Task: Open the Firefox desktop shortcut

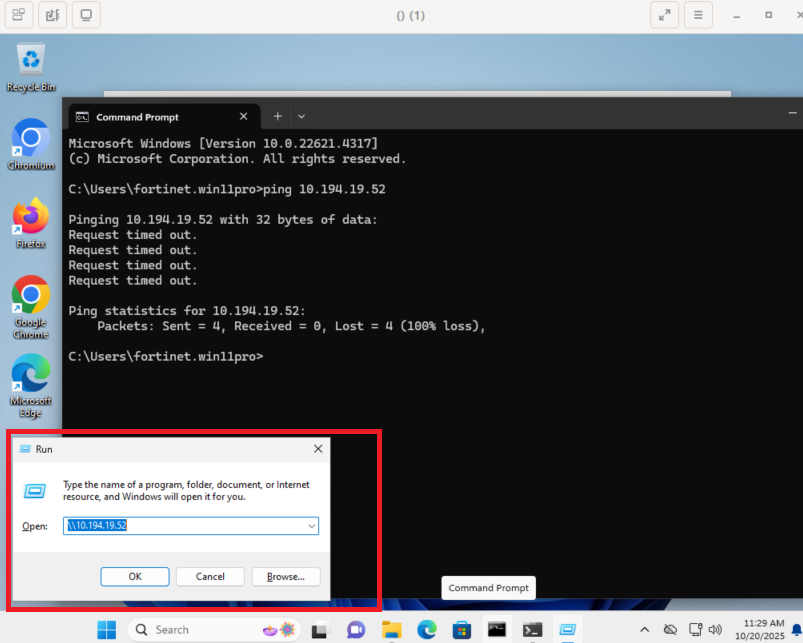Action: click(31, 224)
